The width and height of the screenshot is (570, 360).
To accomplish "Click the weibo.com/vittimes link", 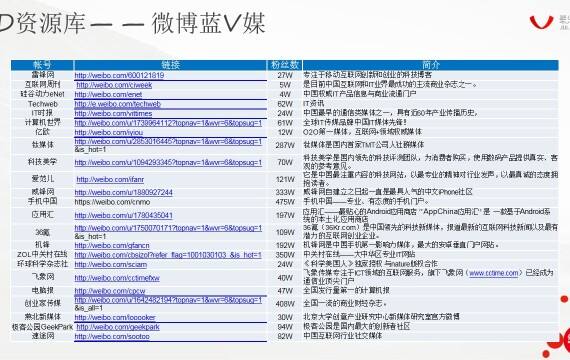I will pyautogui.click(x=113, y=113).
